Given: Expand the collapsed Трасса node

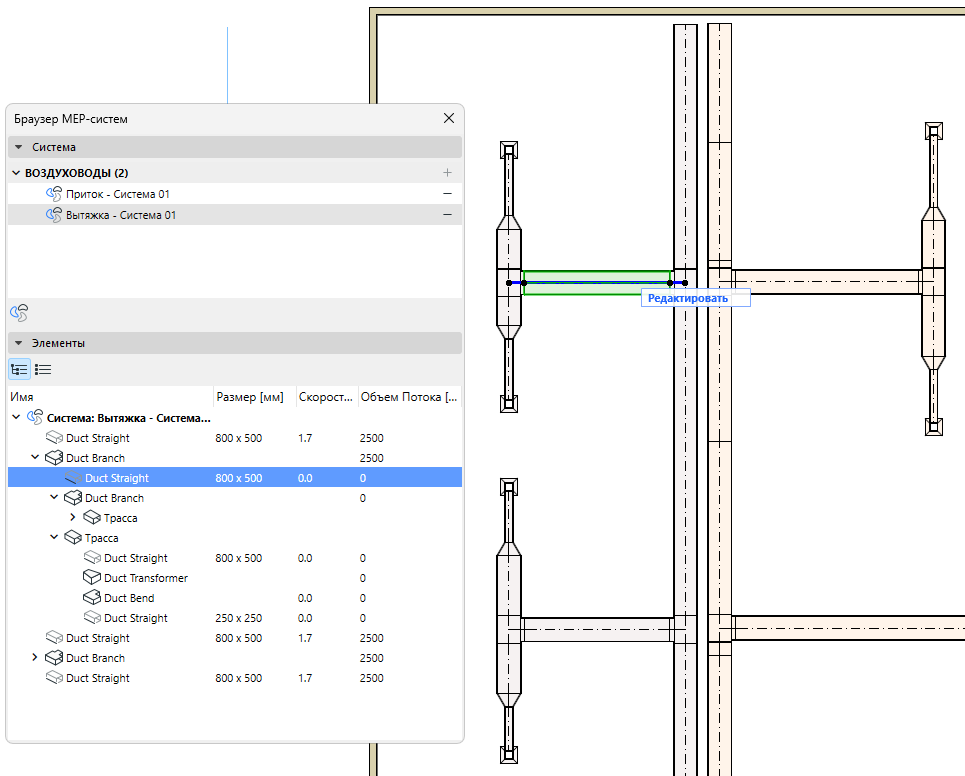Looking at the screenshot, I should click(73, 518).
